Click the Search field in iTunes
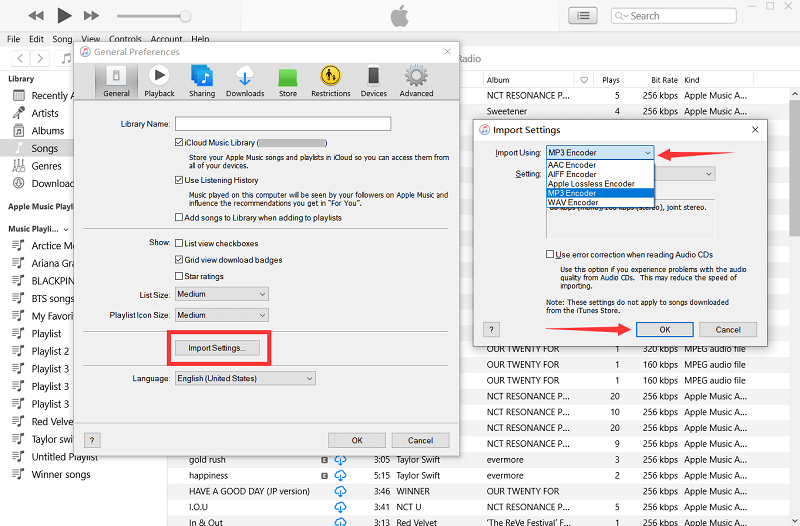 (673, 16)
